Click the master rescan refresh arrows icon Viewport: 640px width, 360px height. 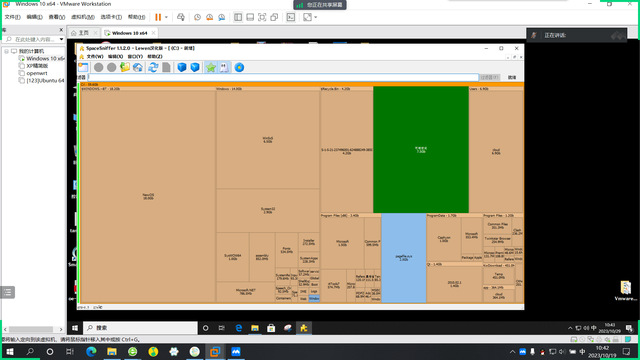coord(153,67)
